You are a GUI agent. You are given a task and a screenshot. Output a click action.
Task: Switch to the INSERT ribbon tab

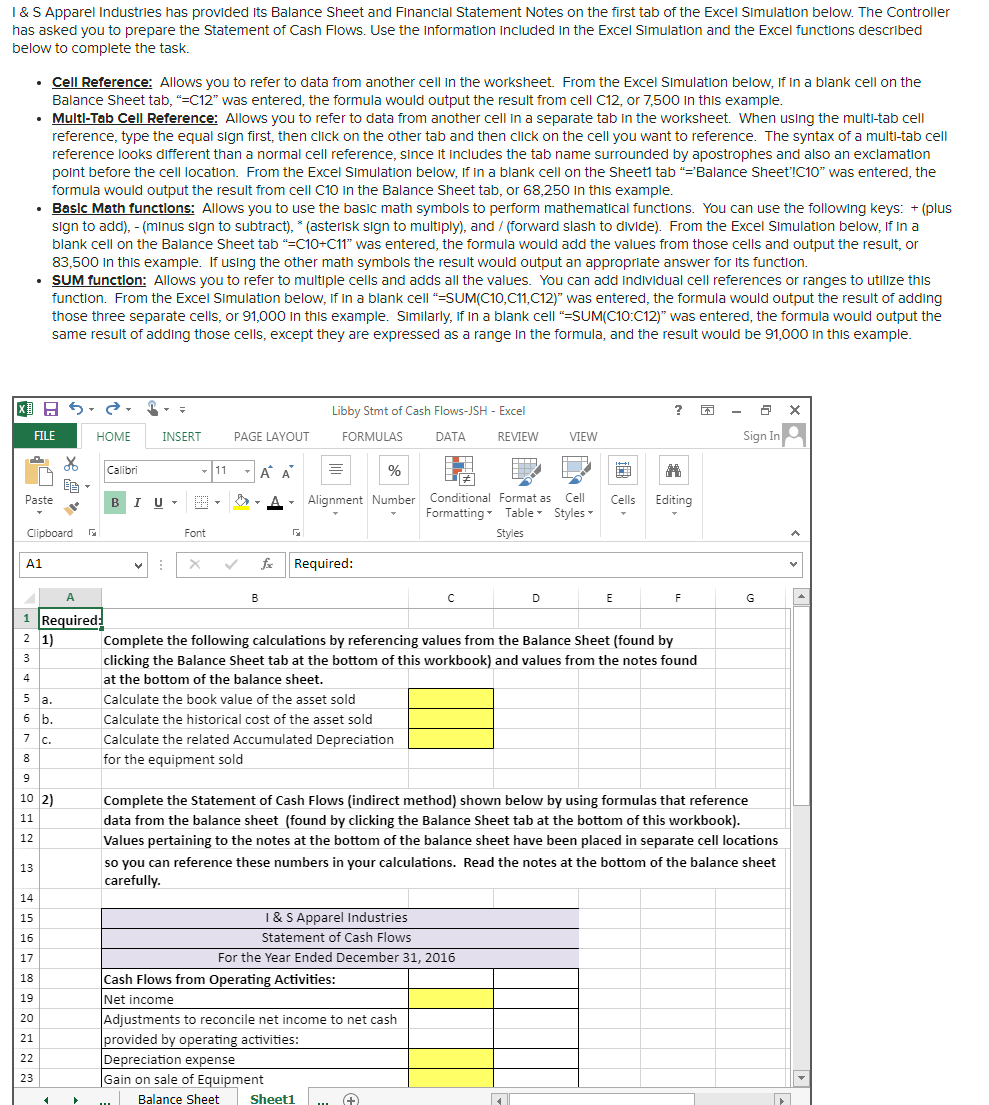point(181,437)
